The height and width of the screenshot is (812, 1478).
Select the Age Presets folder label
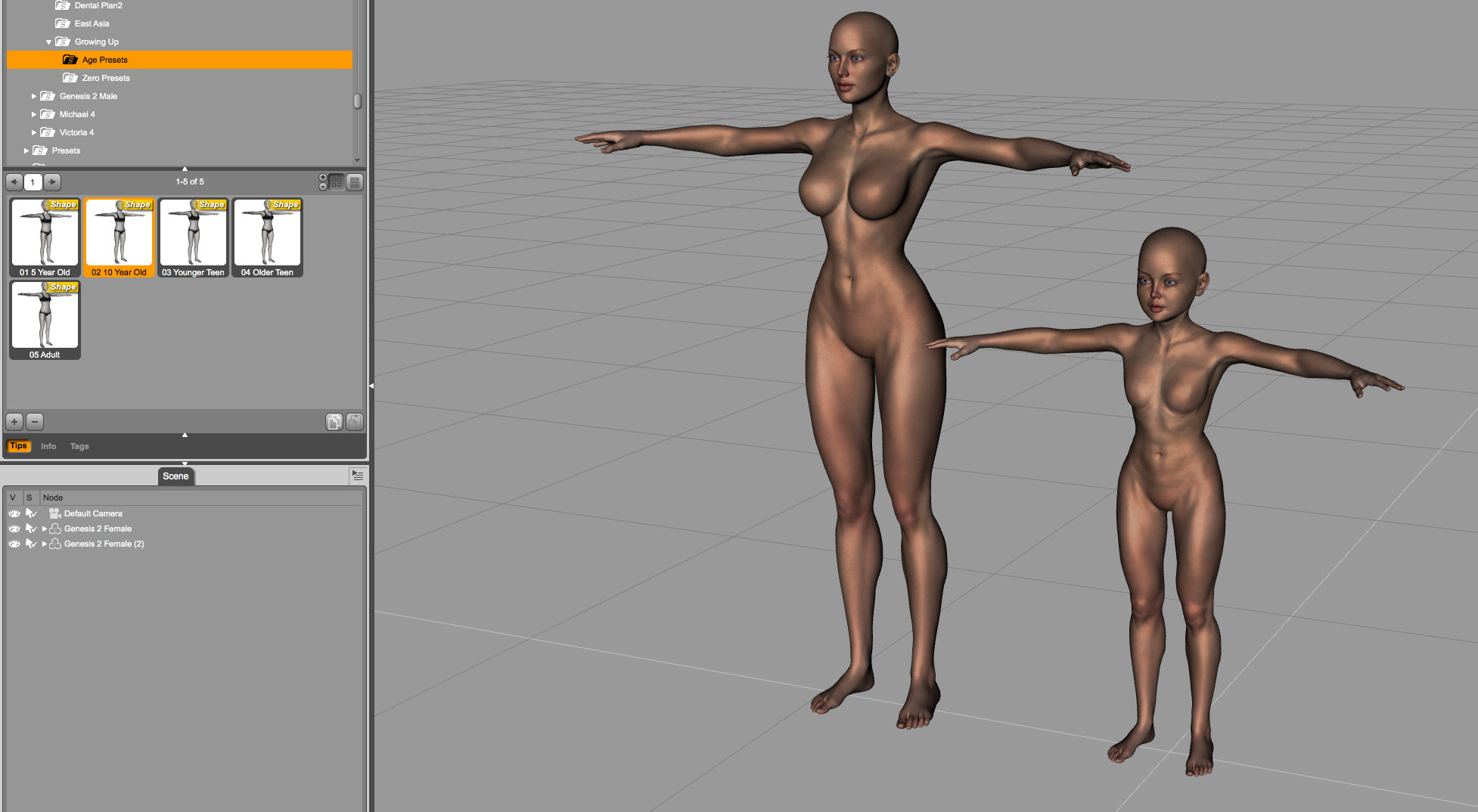(105, 60)
